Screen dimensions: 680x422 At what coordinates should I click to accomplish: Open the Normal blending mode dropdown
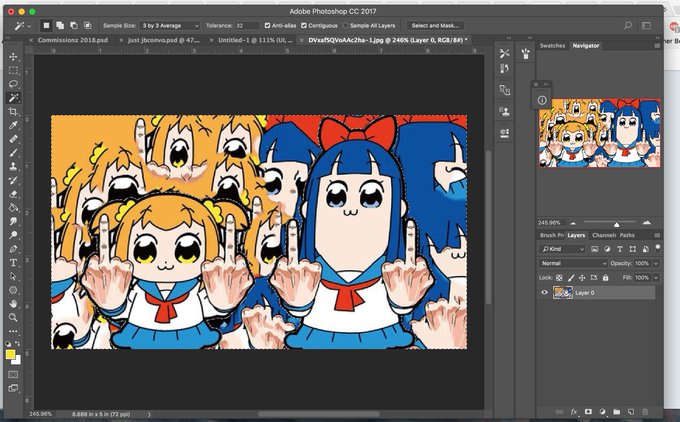[573, 263]
